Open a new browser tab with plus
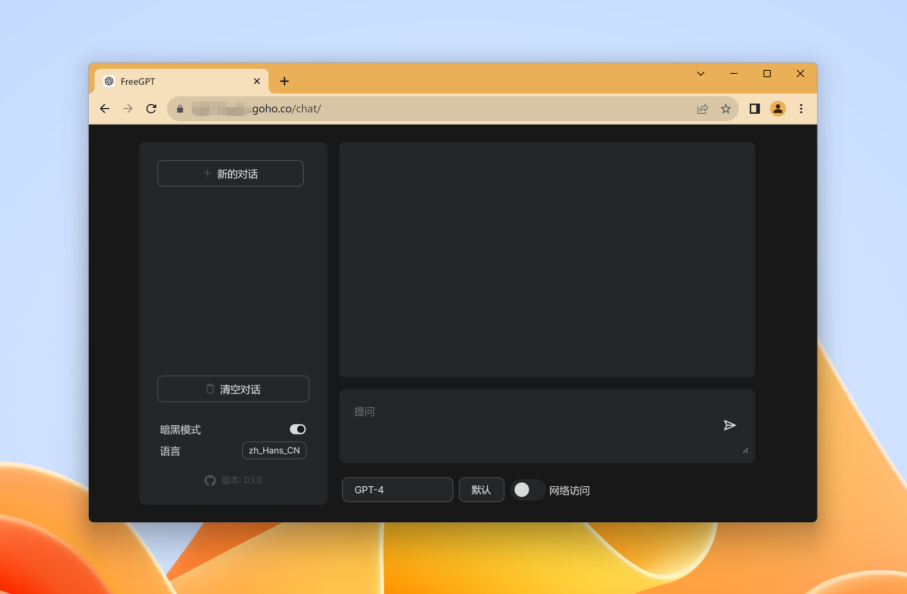 pyautogui.click(x=284, y=82)
